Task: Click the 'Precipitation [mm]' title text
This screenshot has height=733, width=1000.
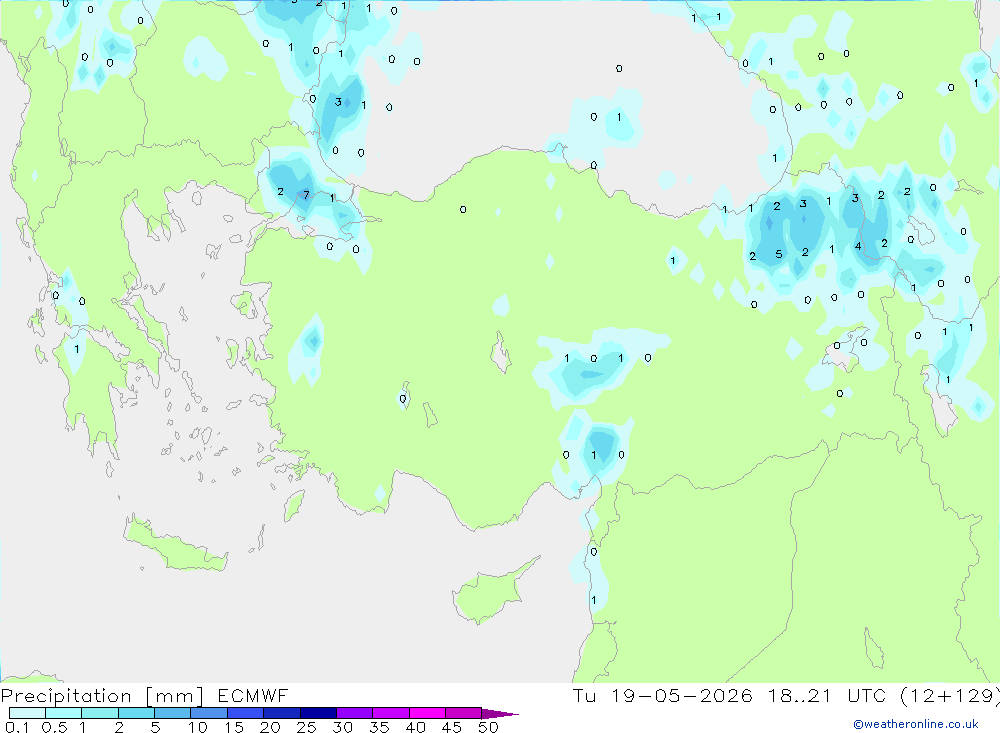Action: pyautogui.click(x=102, y=696)
